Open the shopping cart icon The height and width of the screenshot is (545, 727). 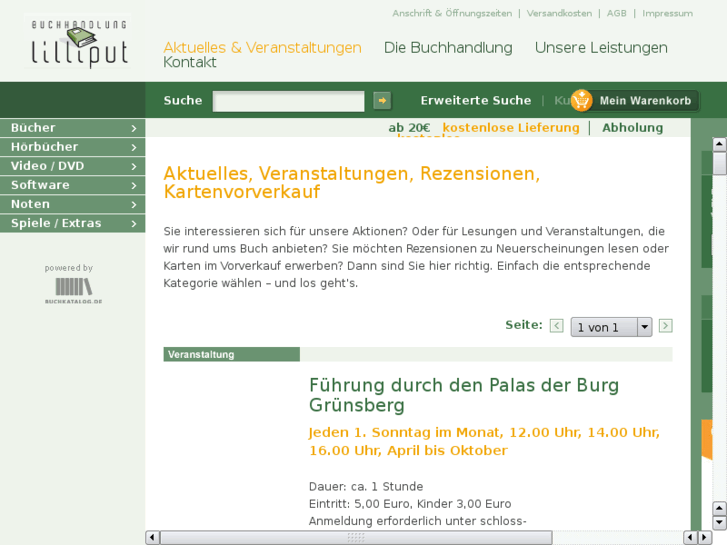tap(581, 100)
